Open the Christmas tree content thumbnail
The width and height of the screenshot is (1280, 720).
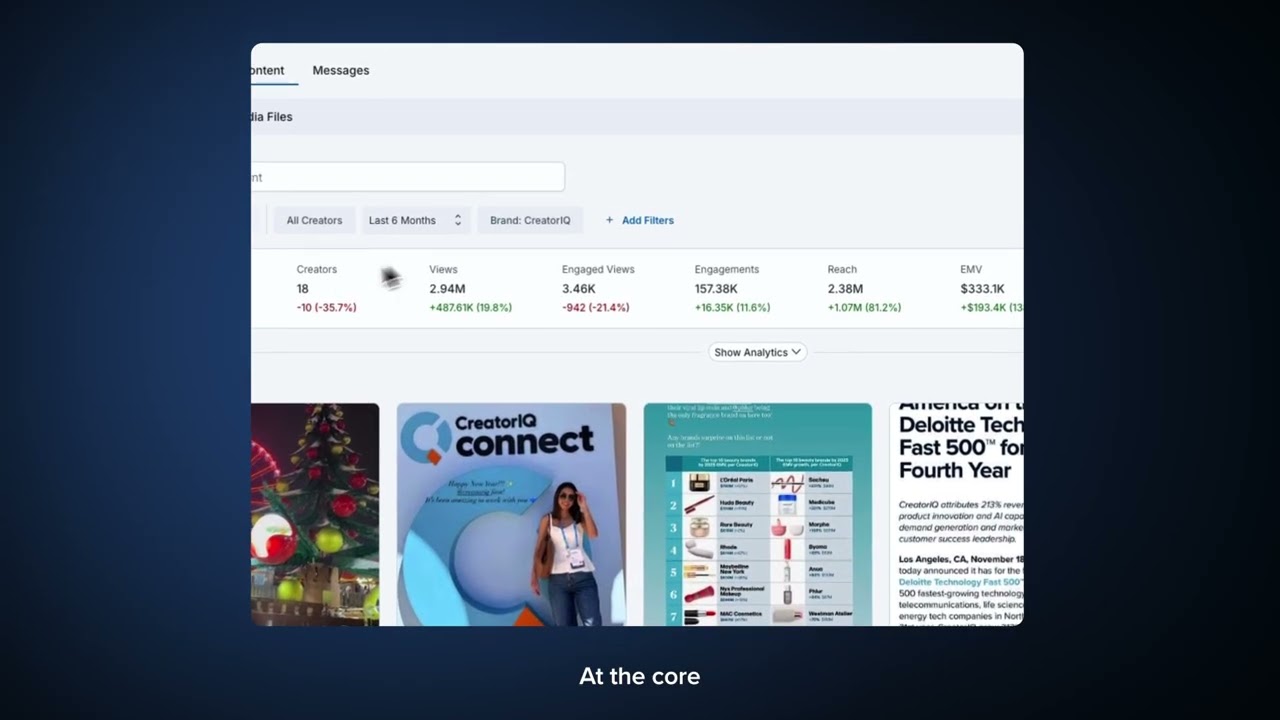point(315,515)
